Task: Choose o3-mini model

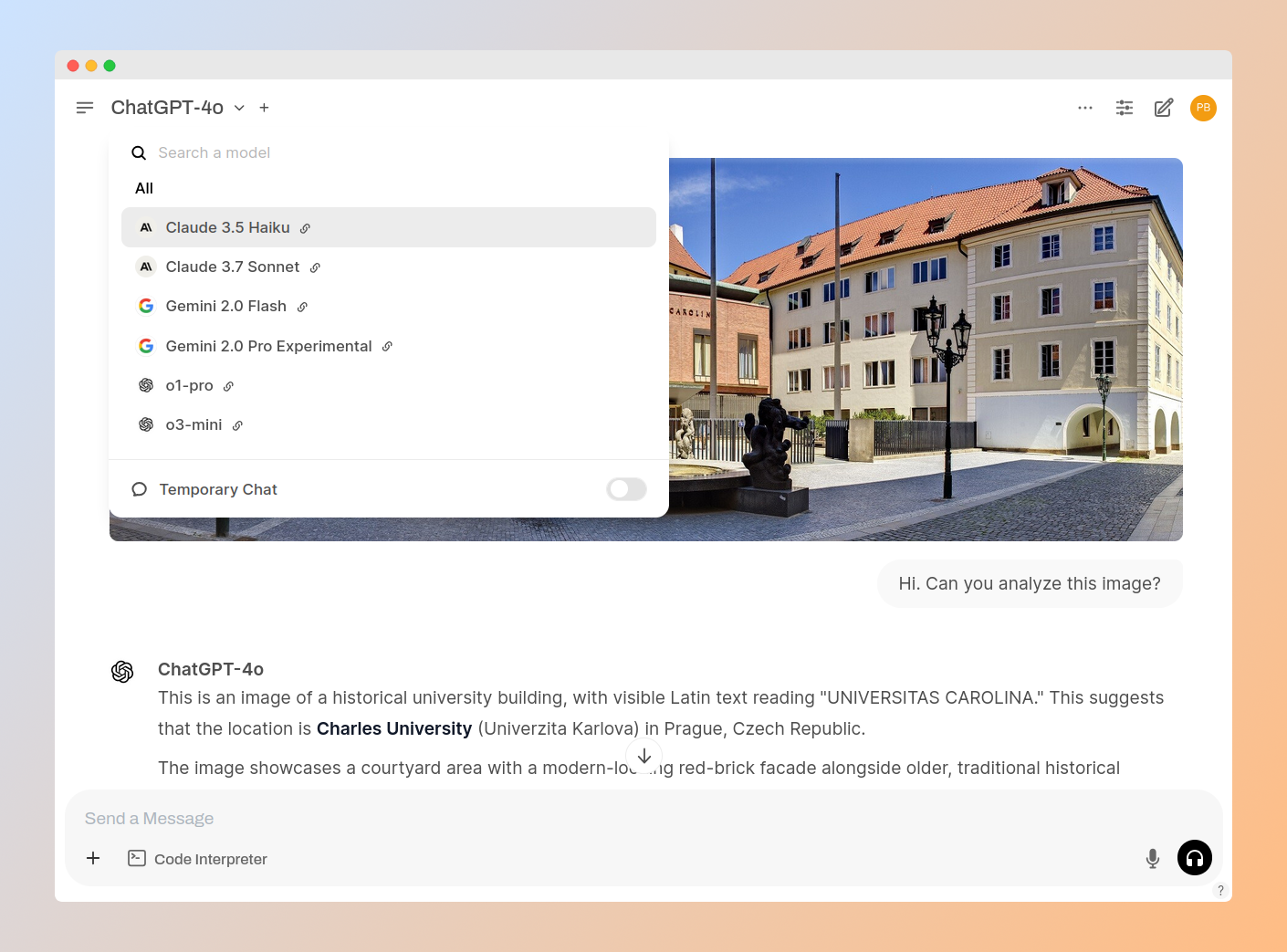Action: (389, 424)
